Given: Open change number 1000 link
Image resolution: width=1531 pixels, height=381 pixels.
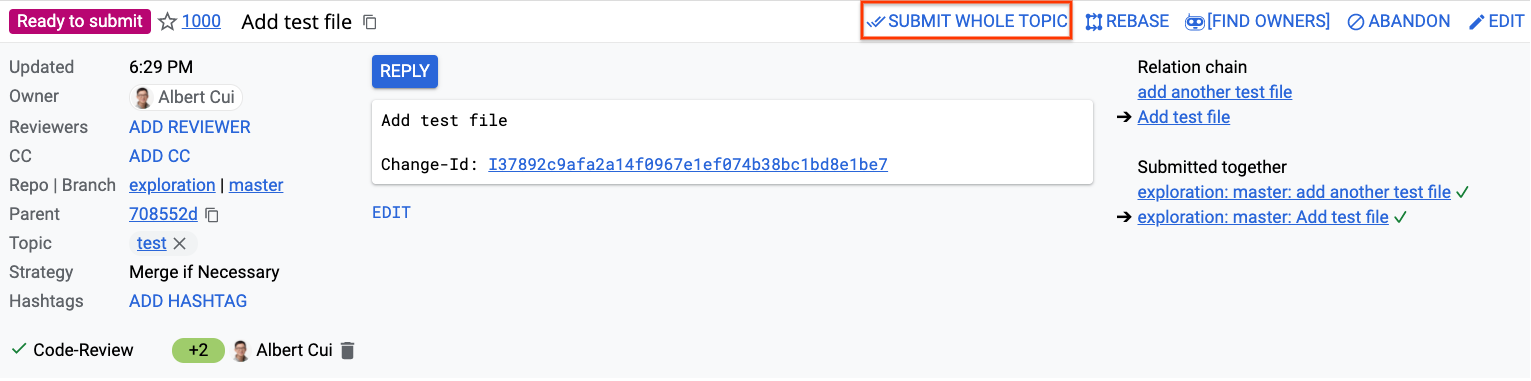Looking at the screenshot, I should tap(201, 21).
